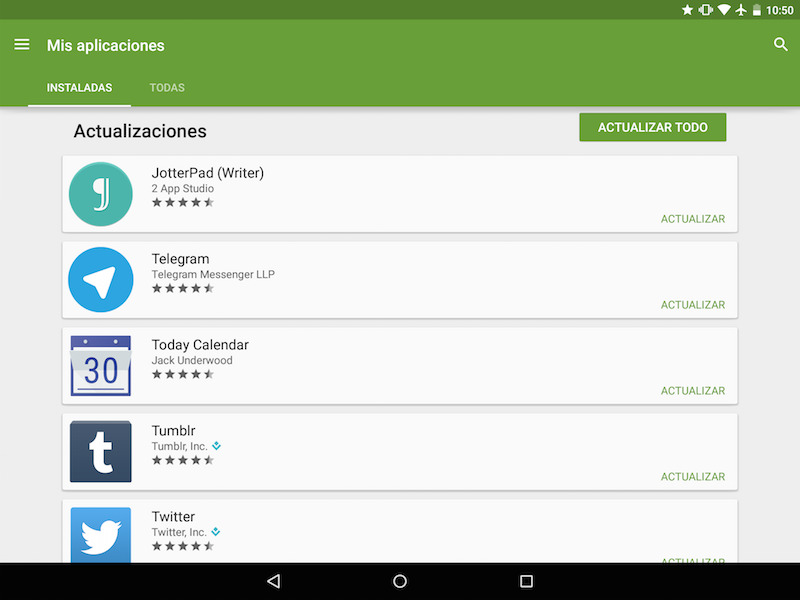Tap the Twitter, Inc. verified badge
The height and width of the screenshot is (600, 800).
216,532
